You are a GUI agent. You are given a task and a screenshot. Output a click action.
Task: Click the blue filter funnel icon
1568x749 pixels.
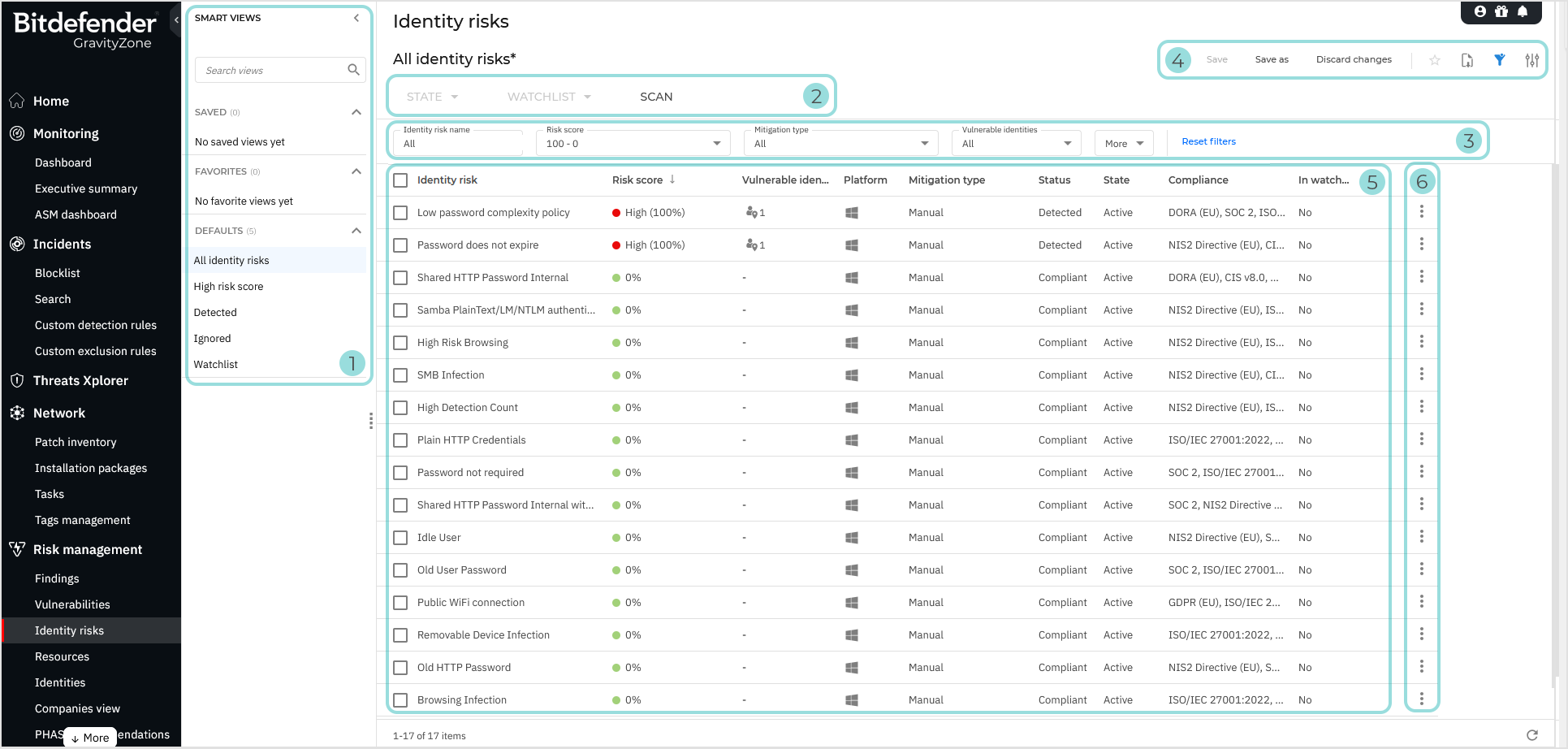tap(1499, 59)
